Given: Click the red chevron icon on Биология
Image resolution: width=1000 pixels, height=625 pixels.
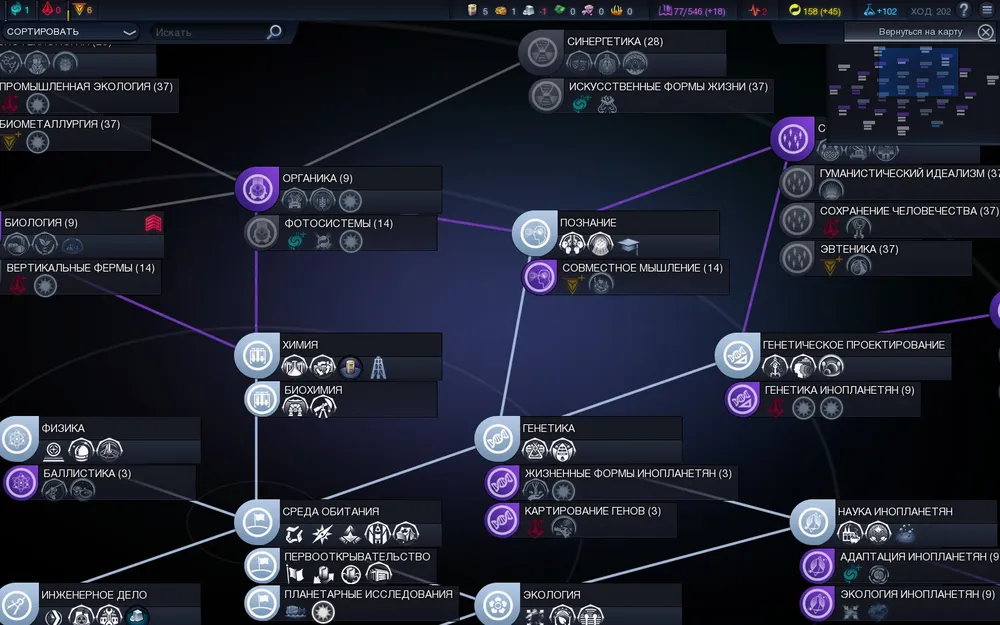Looking at the screenshot, I should (x=153, y=223).
